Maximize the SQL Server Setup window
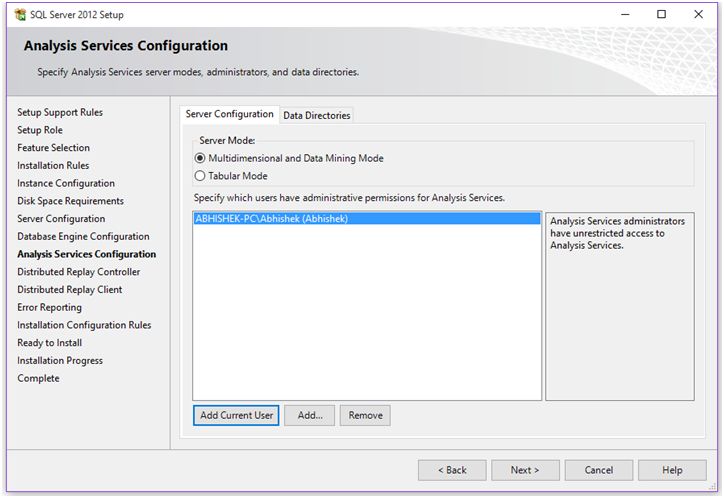The height and width of the screenshot is (498, 724). tap(661, 15)
